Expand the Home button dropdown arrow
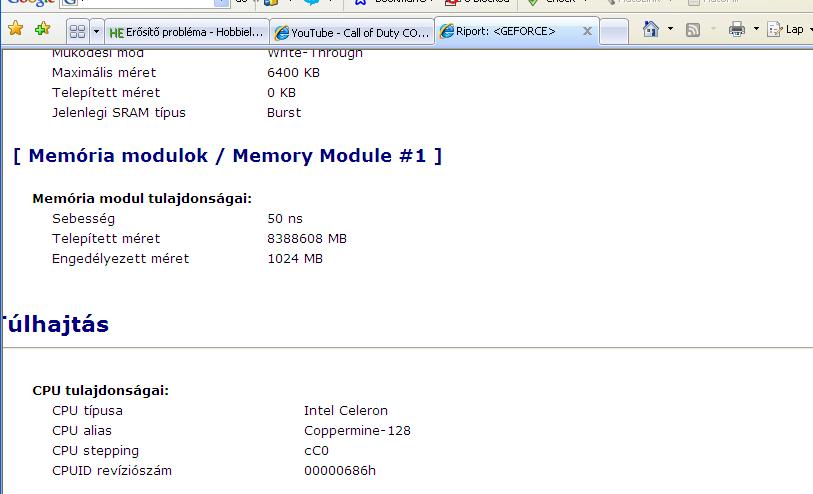 [670, 29]
